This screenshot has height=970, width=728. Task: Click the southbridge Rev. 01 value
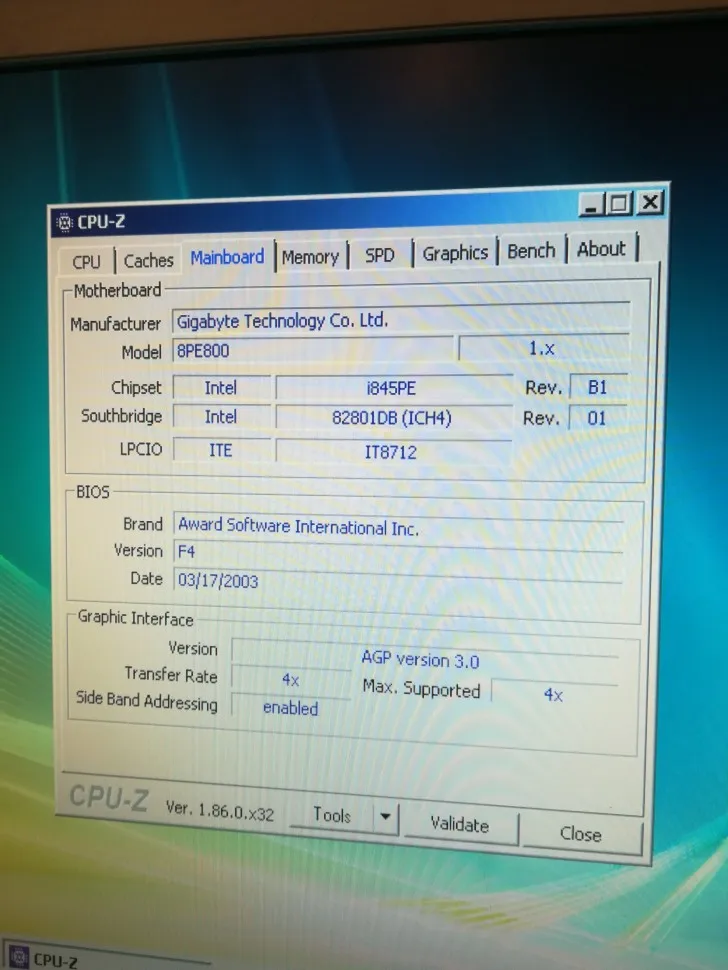tap(598, 418)
